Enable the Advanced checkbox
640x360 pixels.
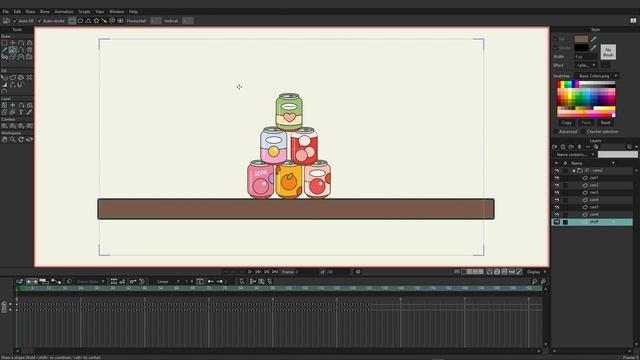point(556,131)
